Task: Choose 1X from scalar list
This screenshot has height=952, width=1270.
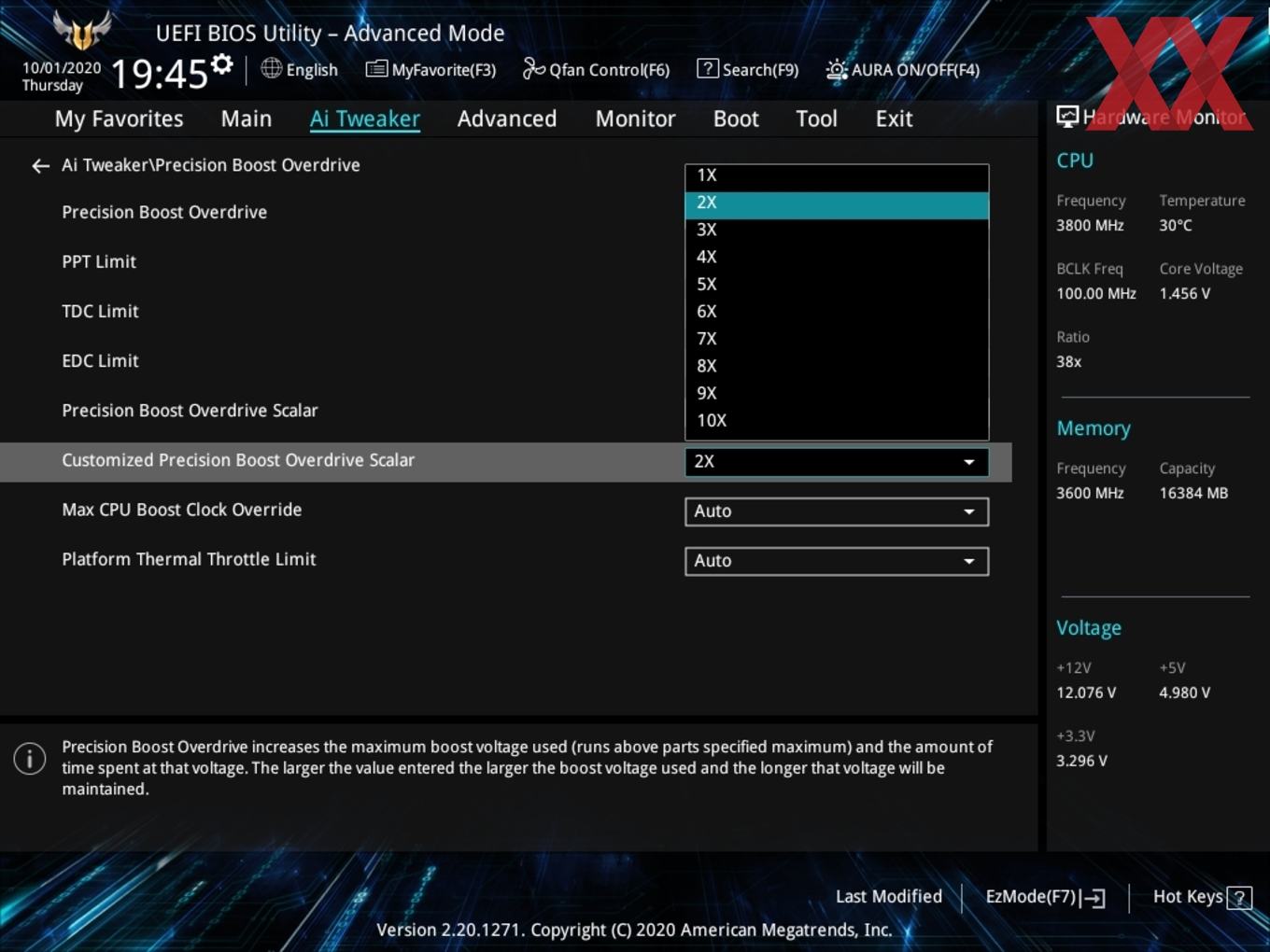Action: coord(837,175)
